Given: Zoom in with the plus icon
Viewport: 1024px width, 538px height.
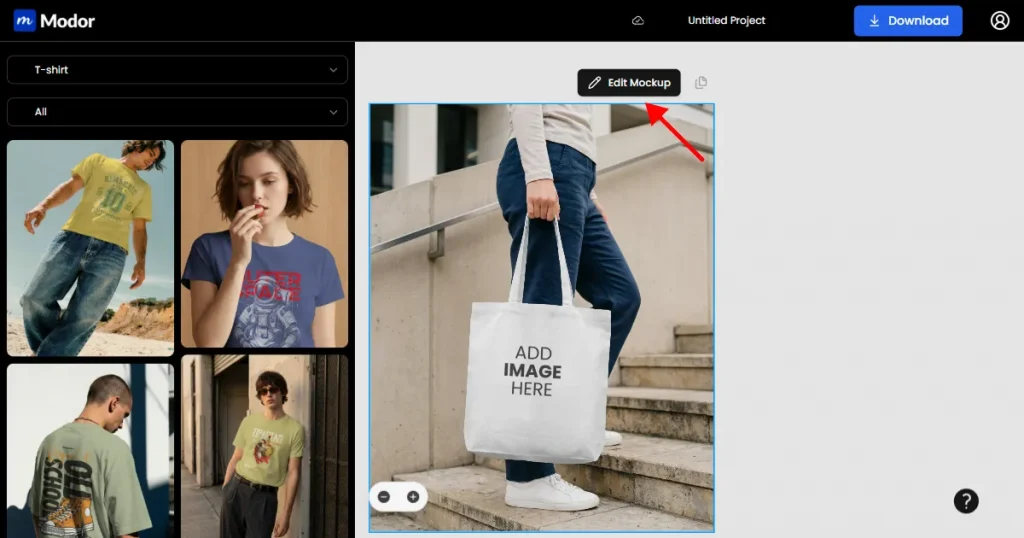Looking at the screenshot, I should pyautogui.click(x=412, y=497).
